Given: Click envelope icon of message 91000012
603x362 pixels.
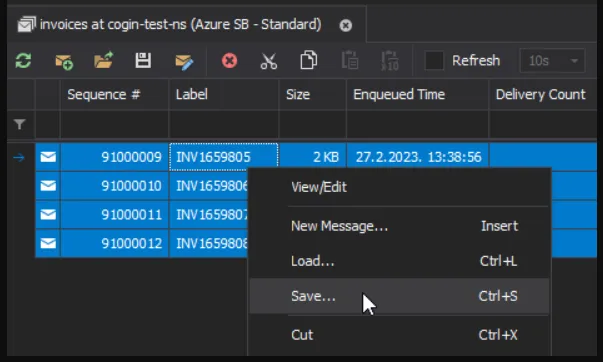Looking at the screenshot, I should 48,243.
